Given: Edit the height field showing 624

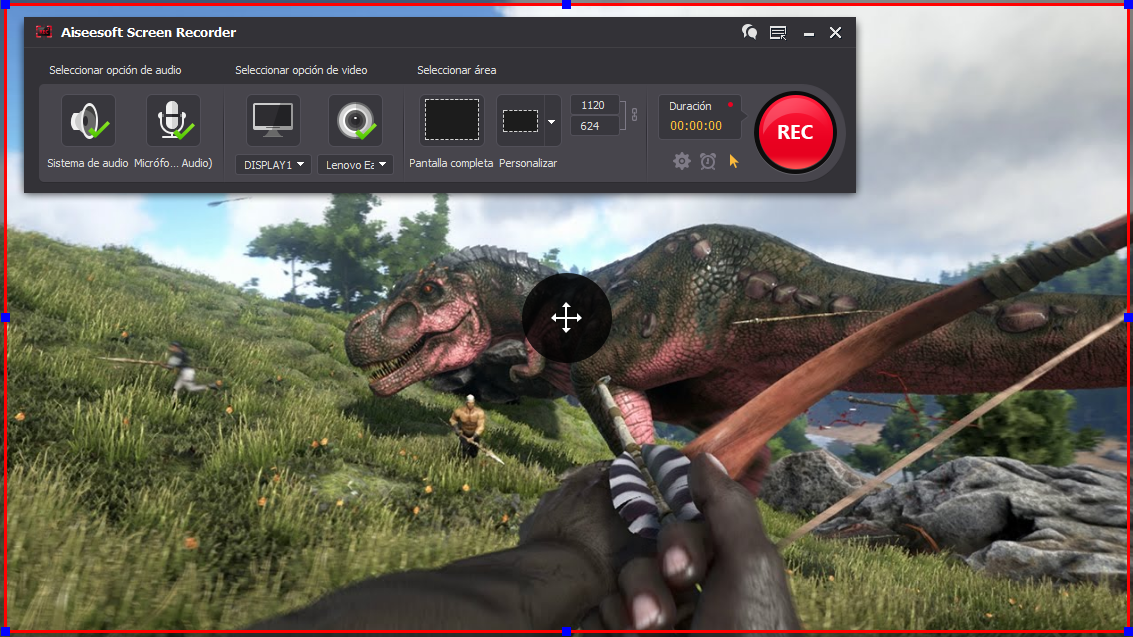Looking at the screenshot, I should pos(594,126).
